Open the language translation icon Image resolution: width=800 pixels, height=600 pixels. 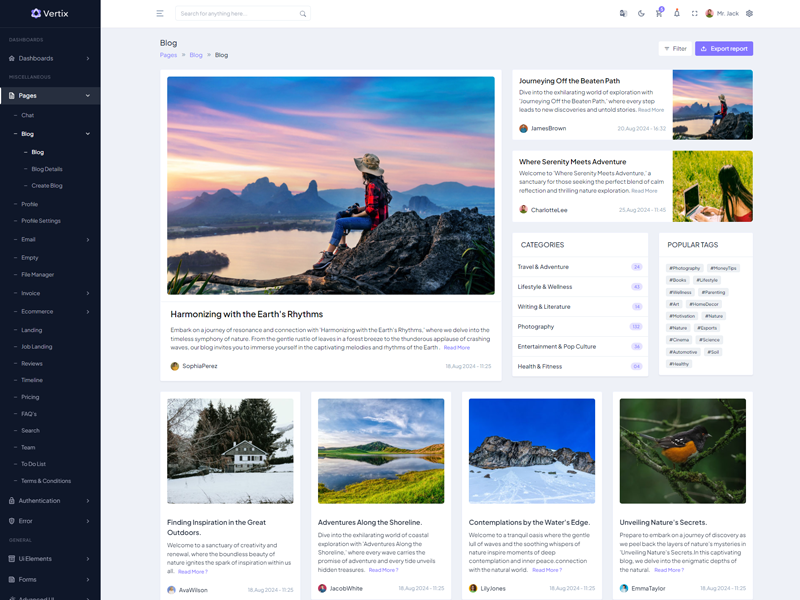623,13
